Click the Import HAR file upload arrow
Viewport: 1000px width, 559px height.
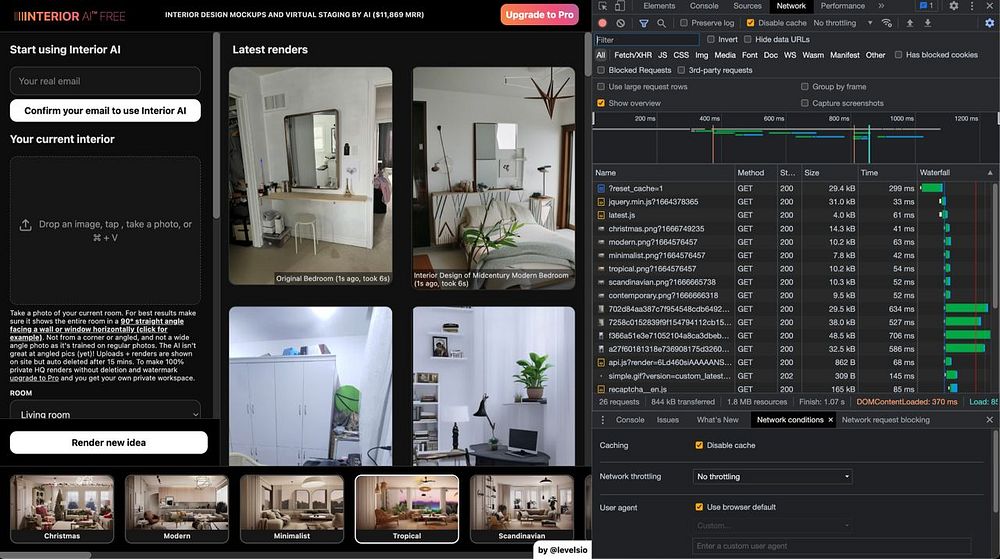(x=910, y=23)
